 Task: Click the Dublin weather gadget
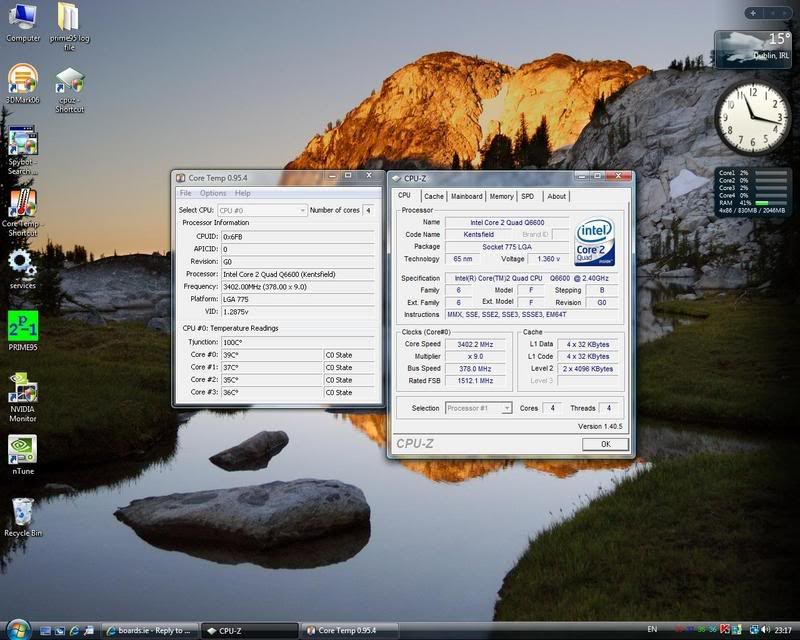click(753, 50)
